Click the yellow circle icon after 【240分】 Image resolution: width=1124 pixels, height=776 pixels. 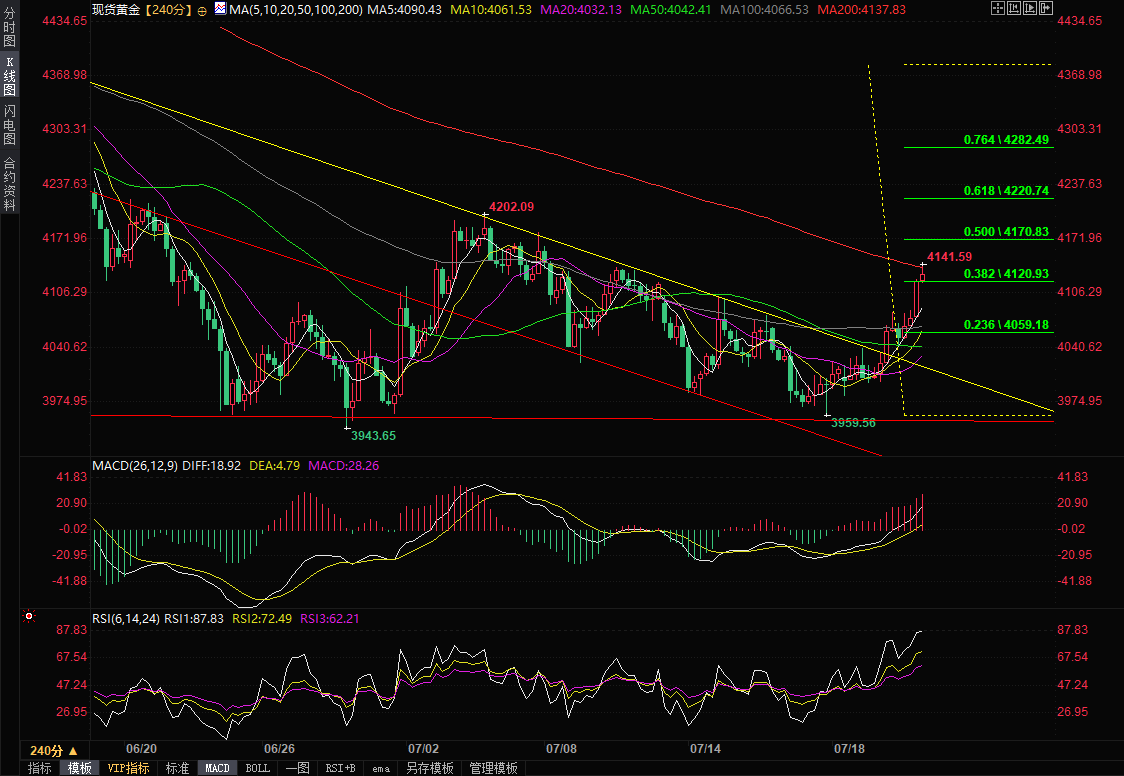(201, 10)
